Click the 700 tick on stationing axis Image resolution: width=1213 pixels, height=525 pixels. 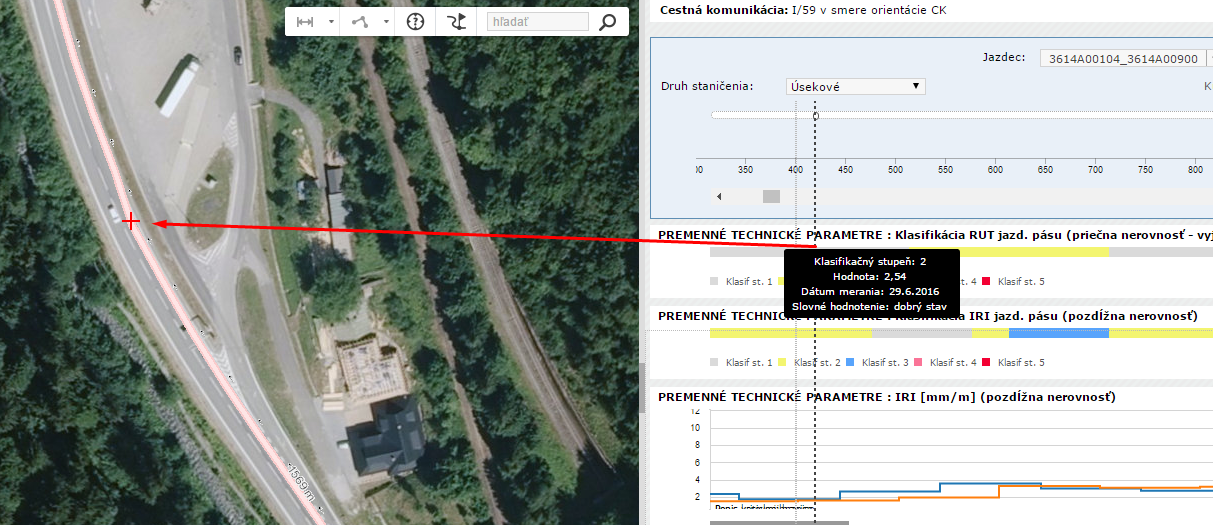pyautogui.click(x=1095, y=170)
